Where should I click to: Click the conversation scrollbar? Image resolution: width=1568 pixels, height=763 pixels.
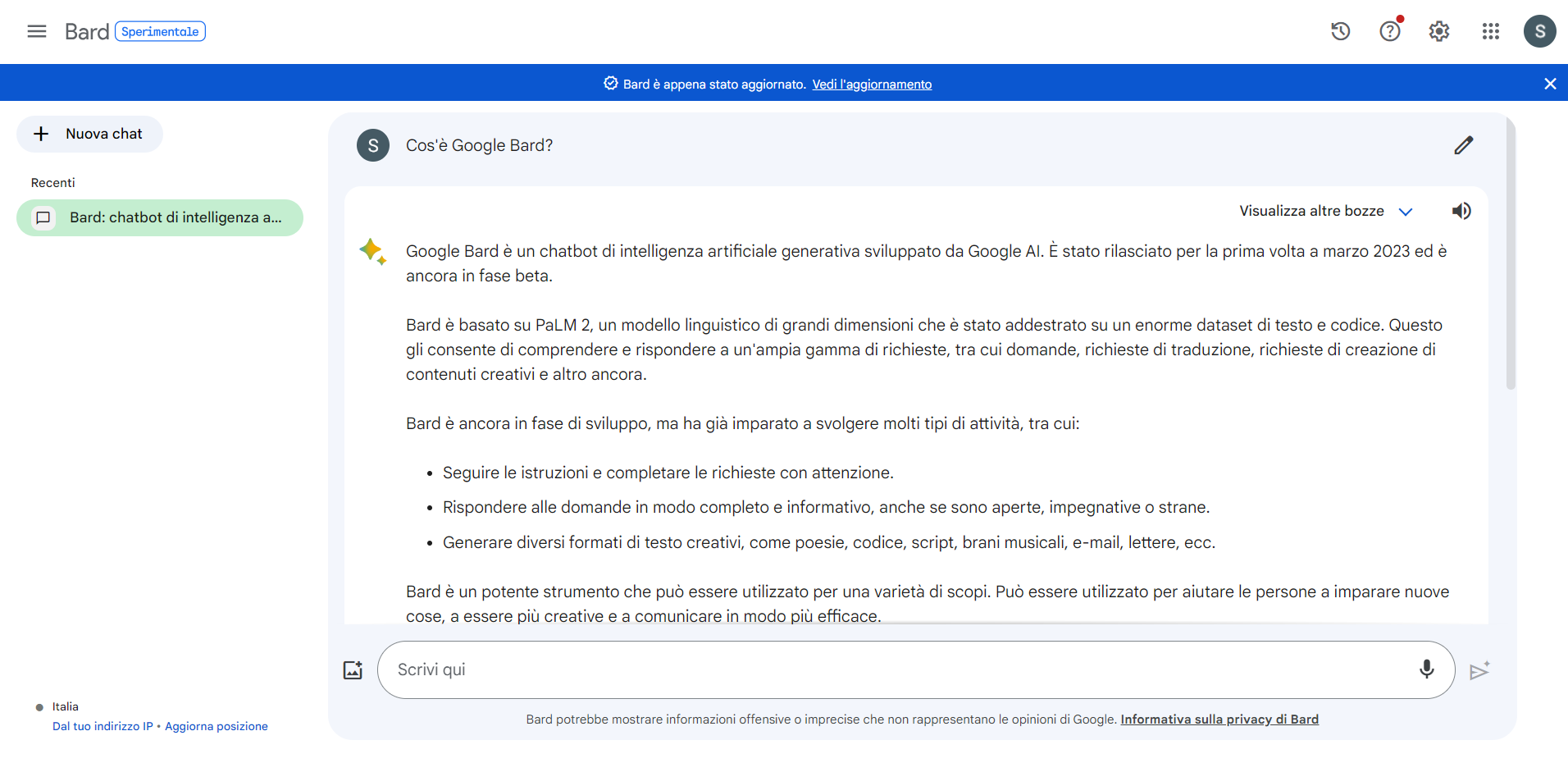tap(1511, 254)
